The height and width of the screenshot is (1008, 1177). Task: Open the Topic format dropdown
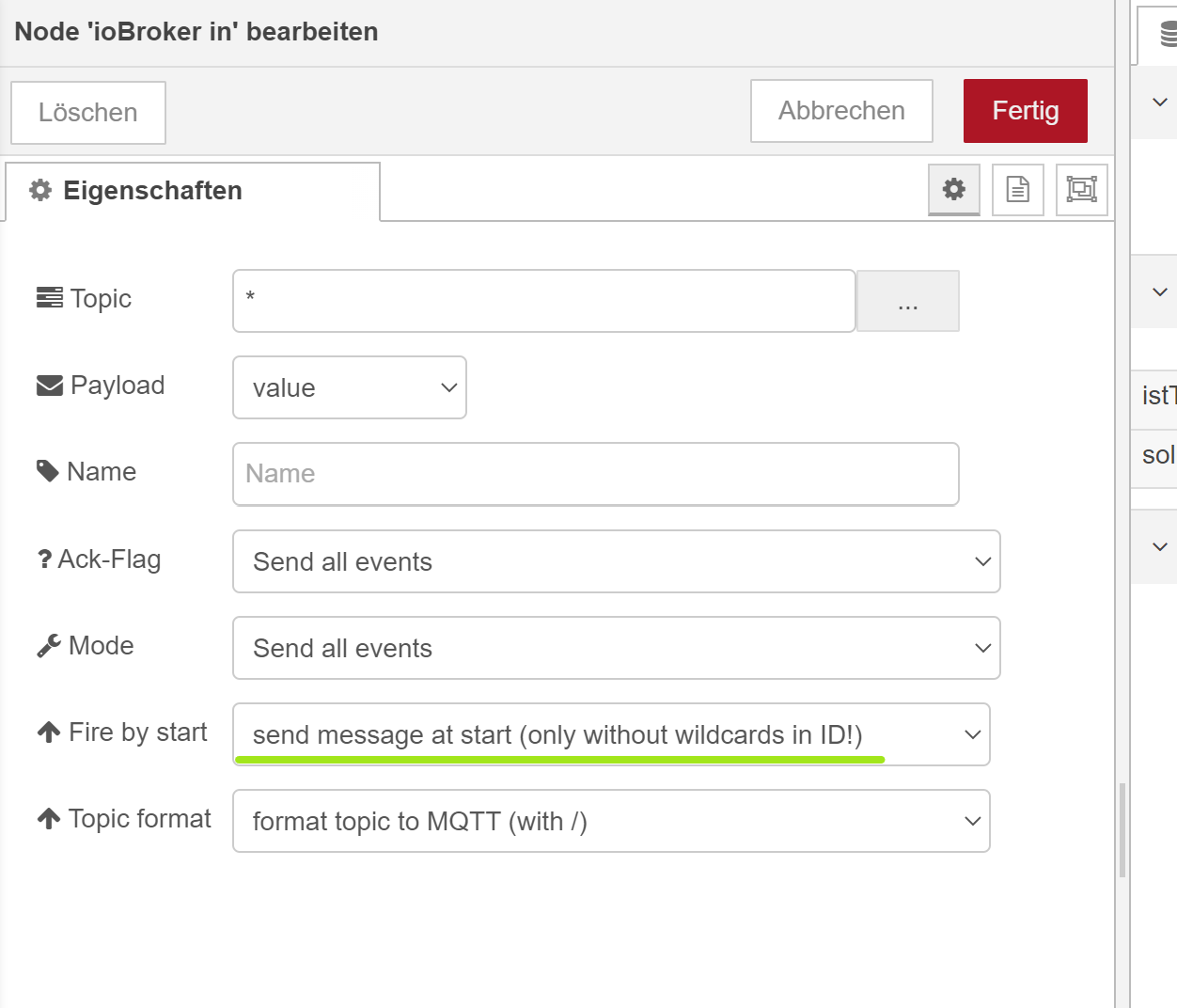(x=611, y=821)
